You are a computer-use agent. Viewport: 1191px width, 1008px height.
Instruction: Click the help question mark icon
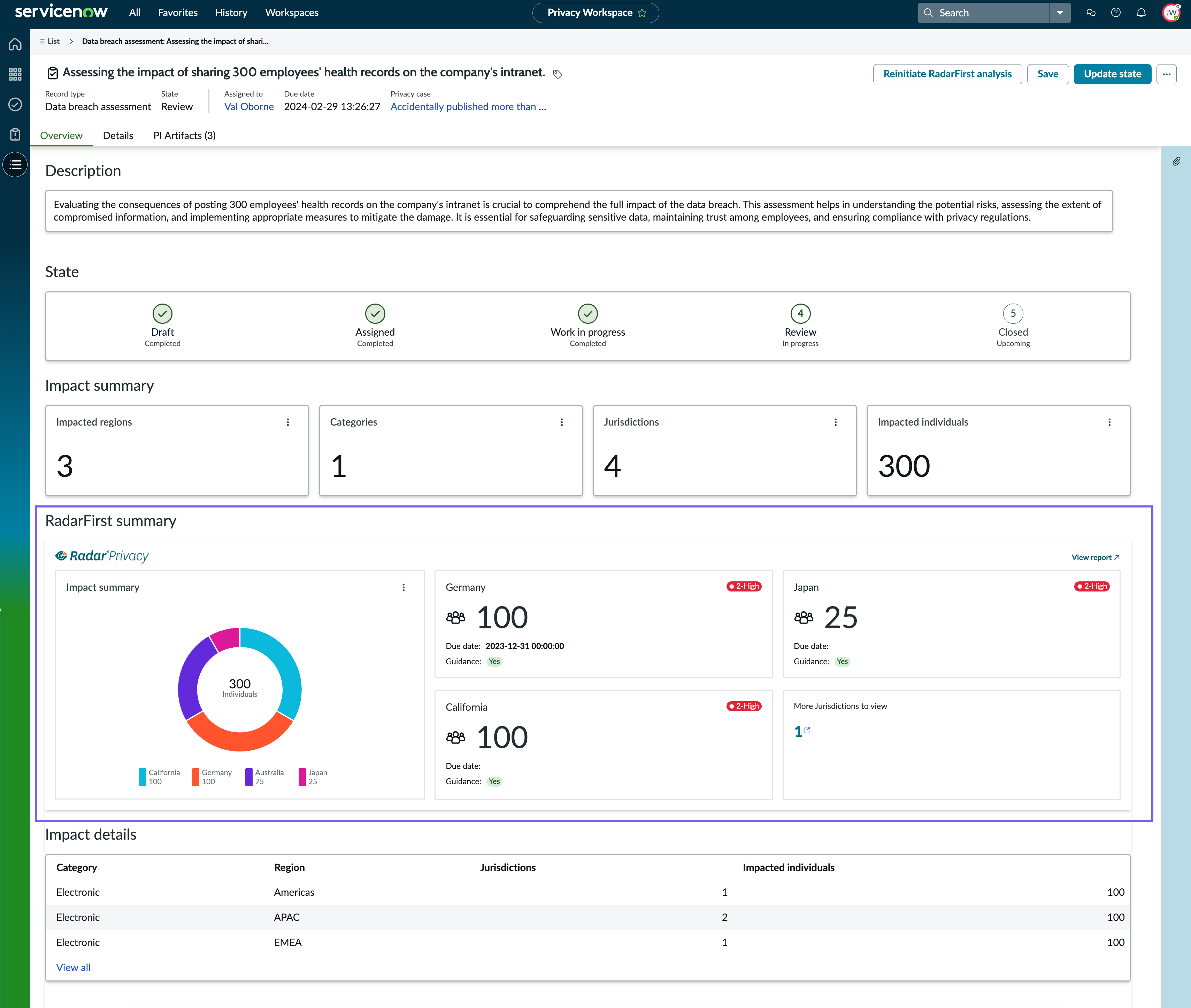click(x=1116, y=13)
